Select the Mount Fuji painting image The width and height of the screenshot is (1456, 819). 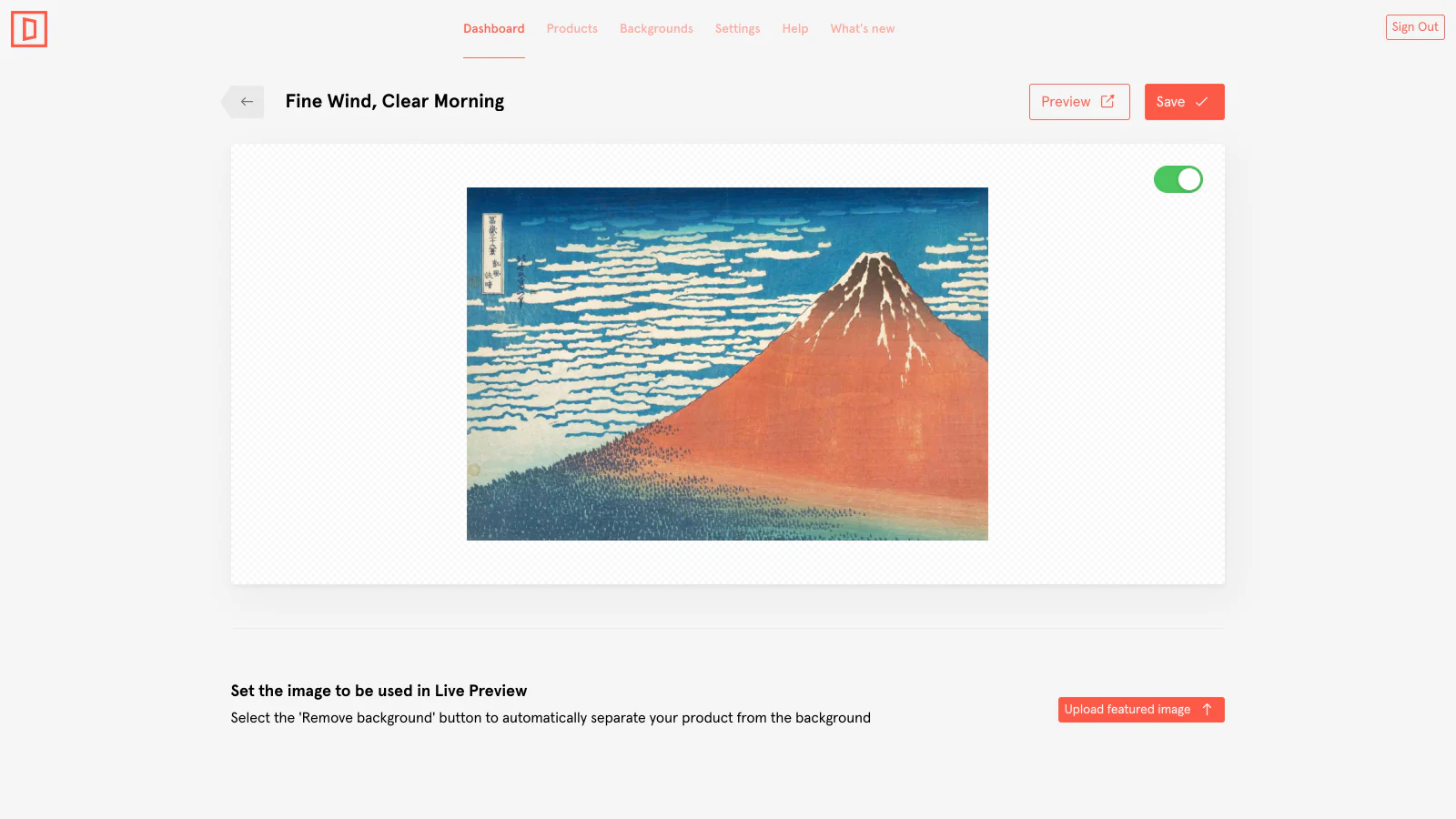[x=727, y=364]
